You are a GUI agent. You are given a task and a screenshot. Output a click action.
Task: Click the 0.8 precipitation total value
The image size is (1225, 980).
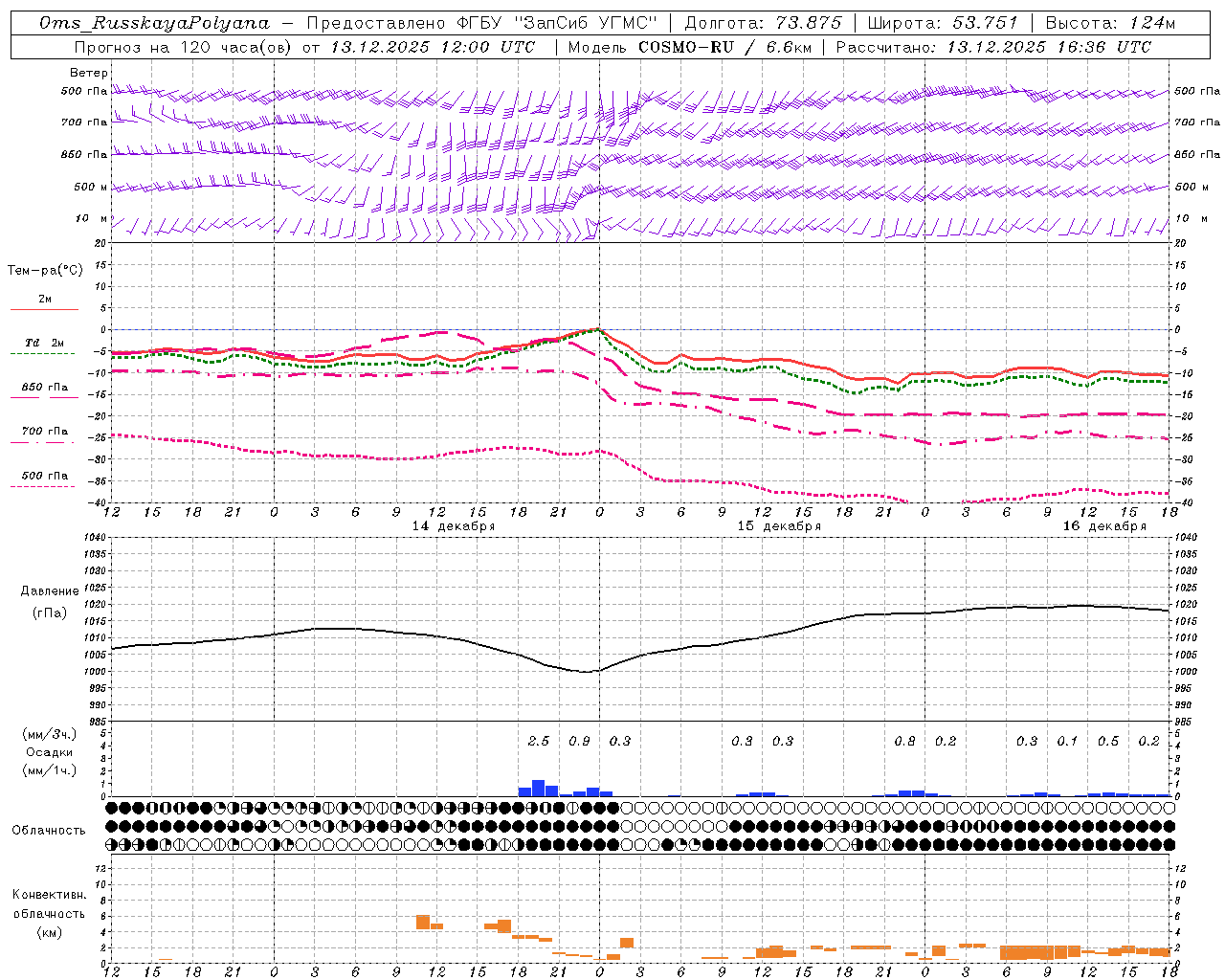(x=904, y=741)
